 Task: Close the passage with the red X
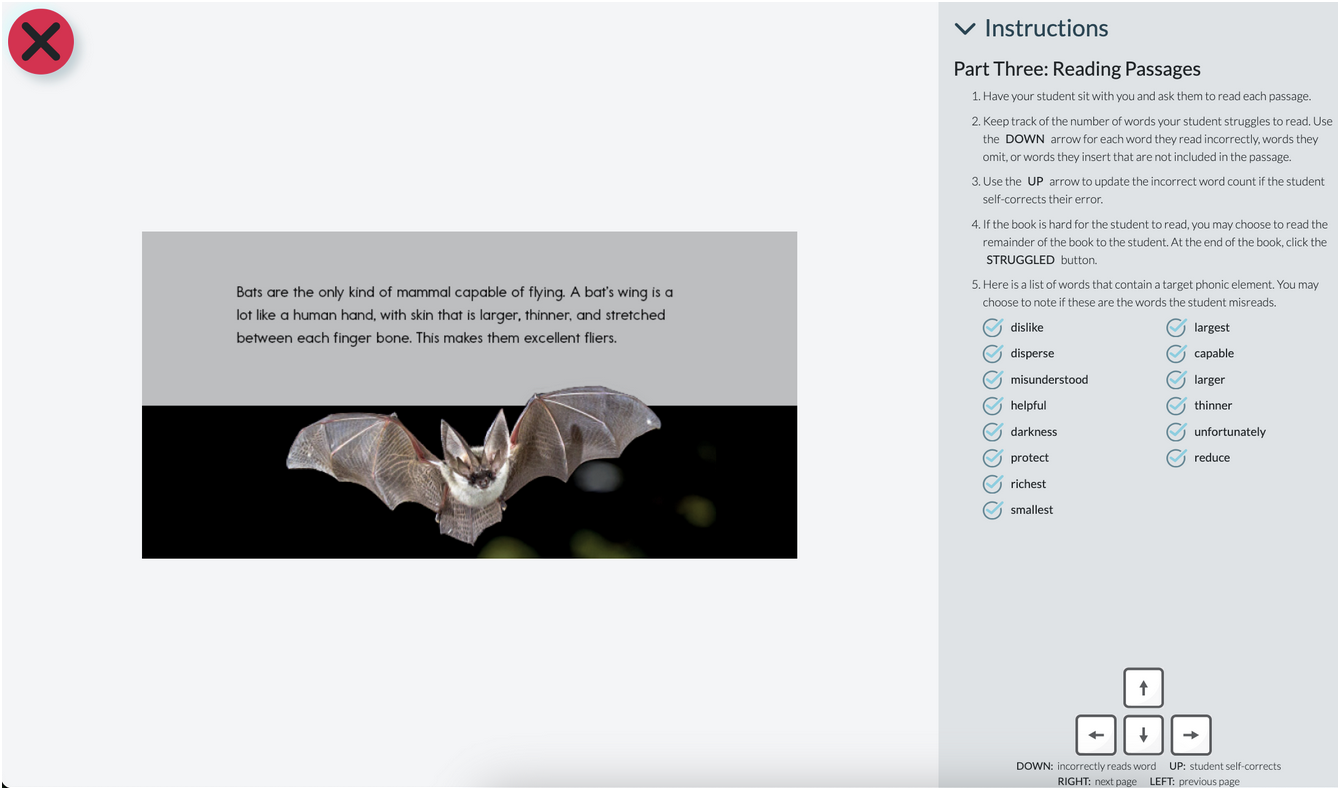point(41,42)
